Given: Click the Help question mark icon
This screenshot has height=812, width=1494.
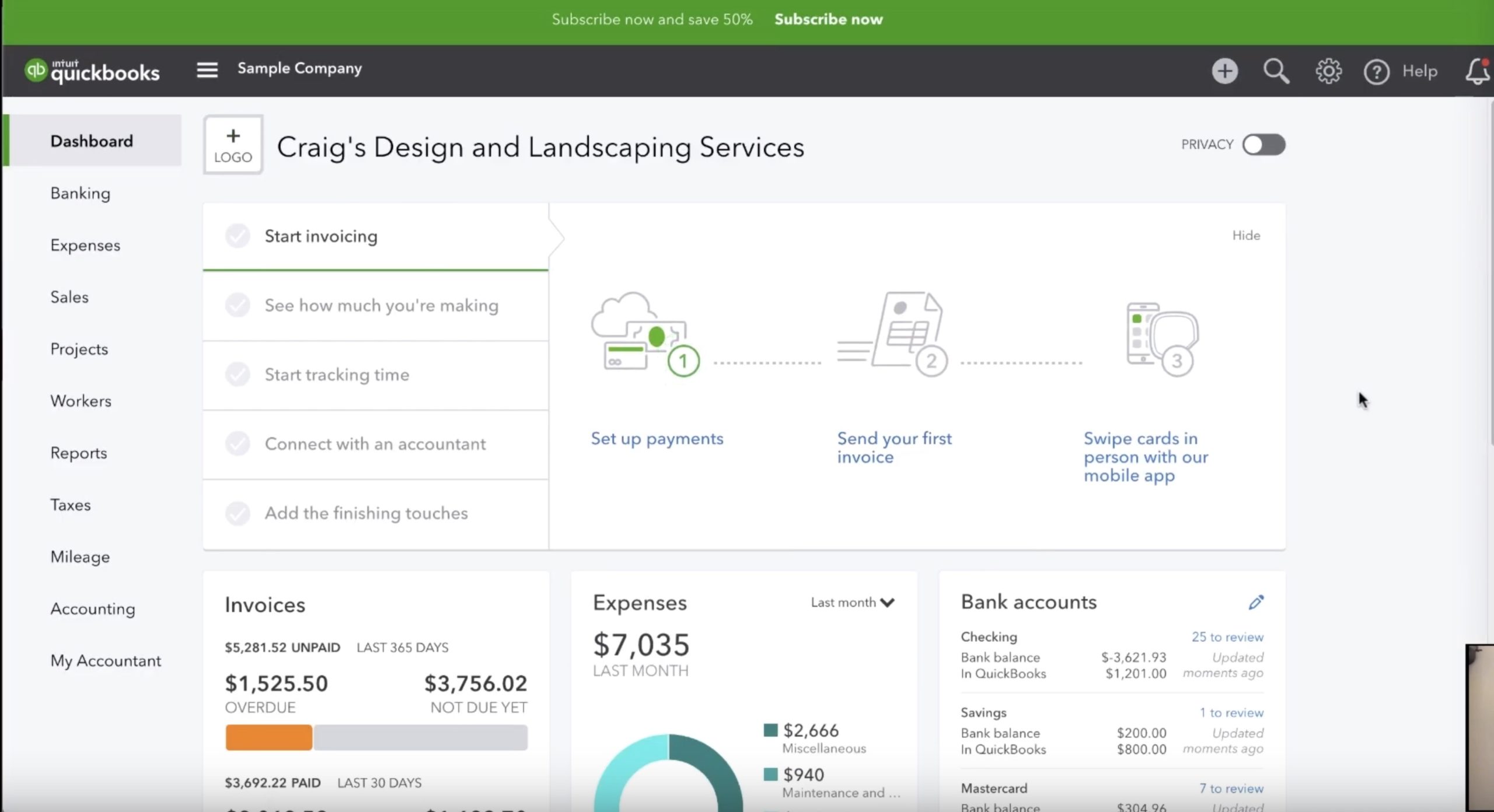Looking at the screenshot, I should (1376, 72).
